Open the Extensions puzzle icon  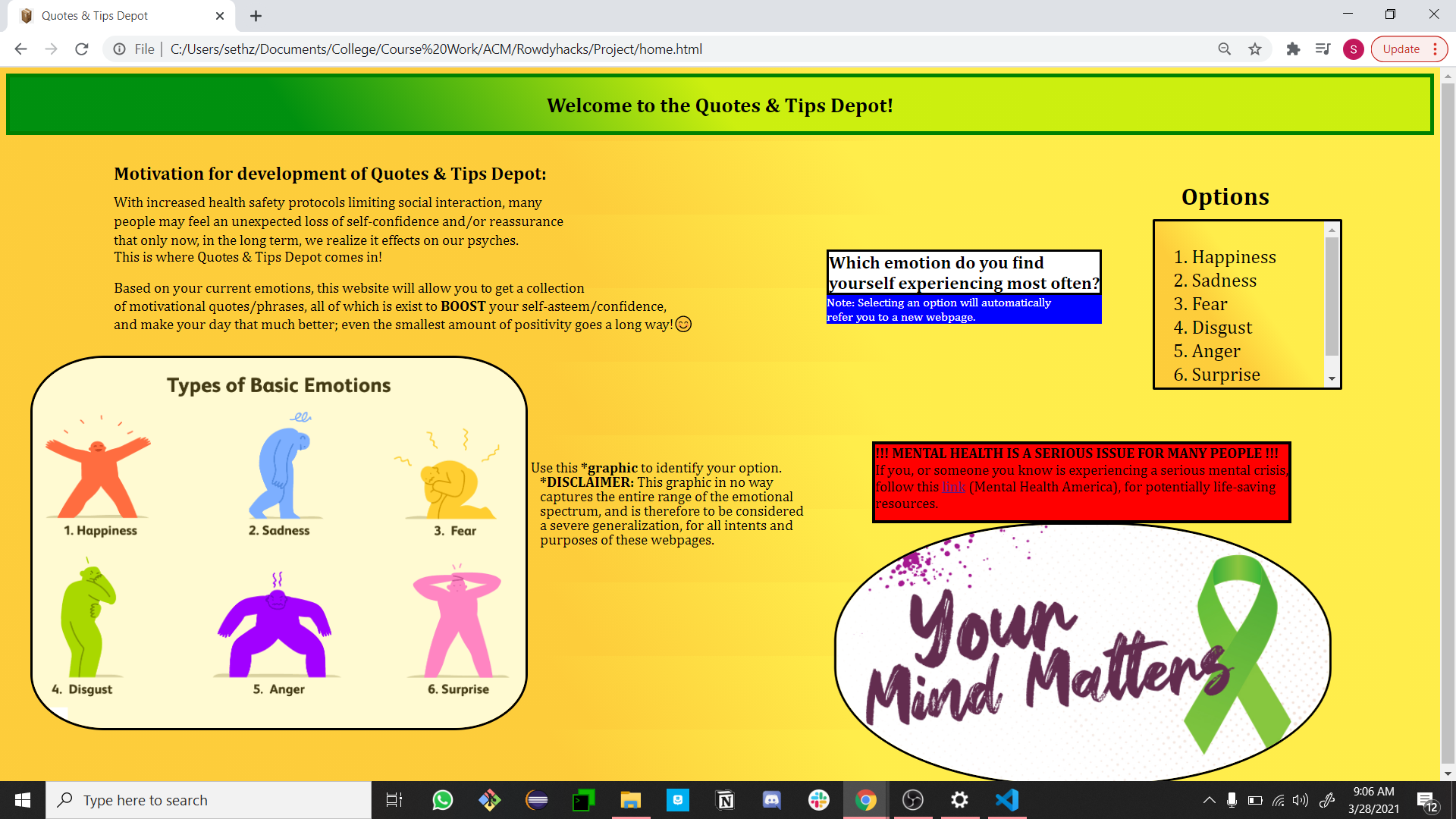pyautogui.click(x=1293, y=49)
